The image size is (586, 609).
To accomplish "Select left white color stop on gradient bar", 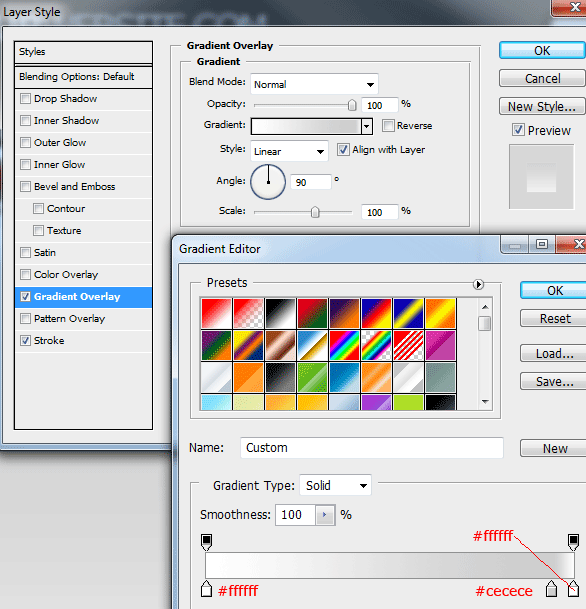I will tap(207, 589).
